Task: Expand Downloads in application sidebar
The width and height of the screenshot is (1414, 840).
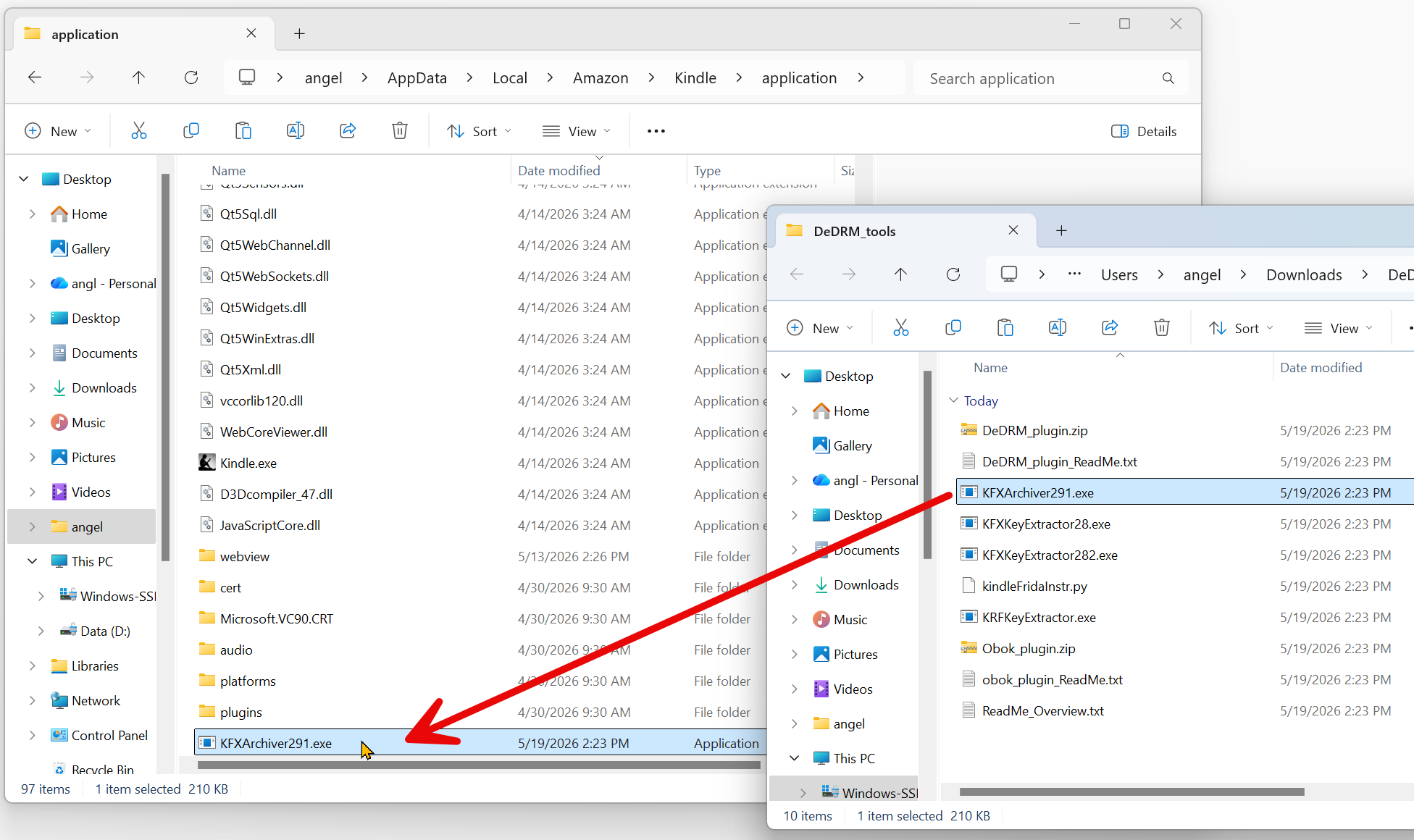Action: (32, 387)
